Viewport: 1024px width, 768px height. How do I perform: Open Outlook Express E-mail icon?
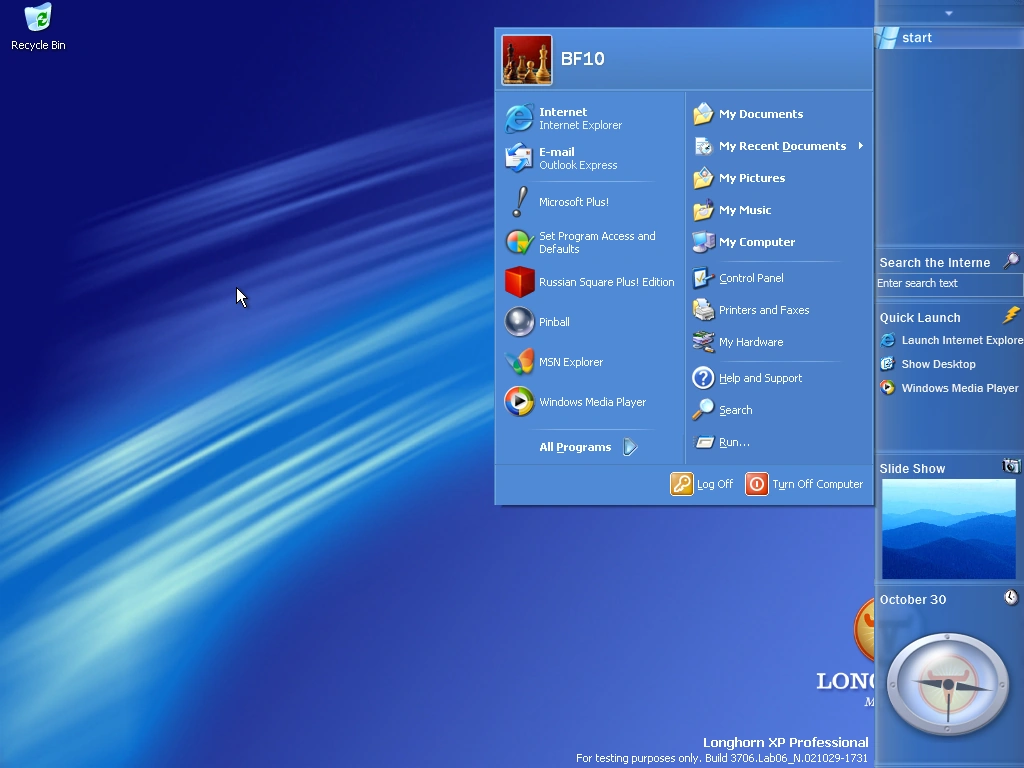coord(519,158)
